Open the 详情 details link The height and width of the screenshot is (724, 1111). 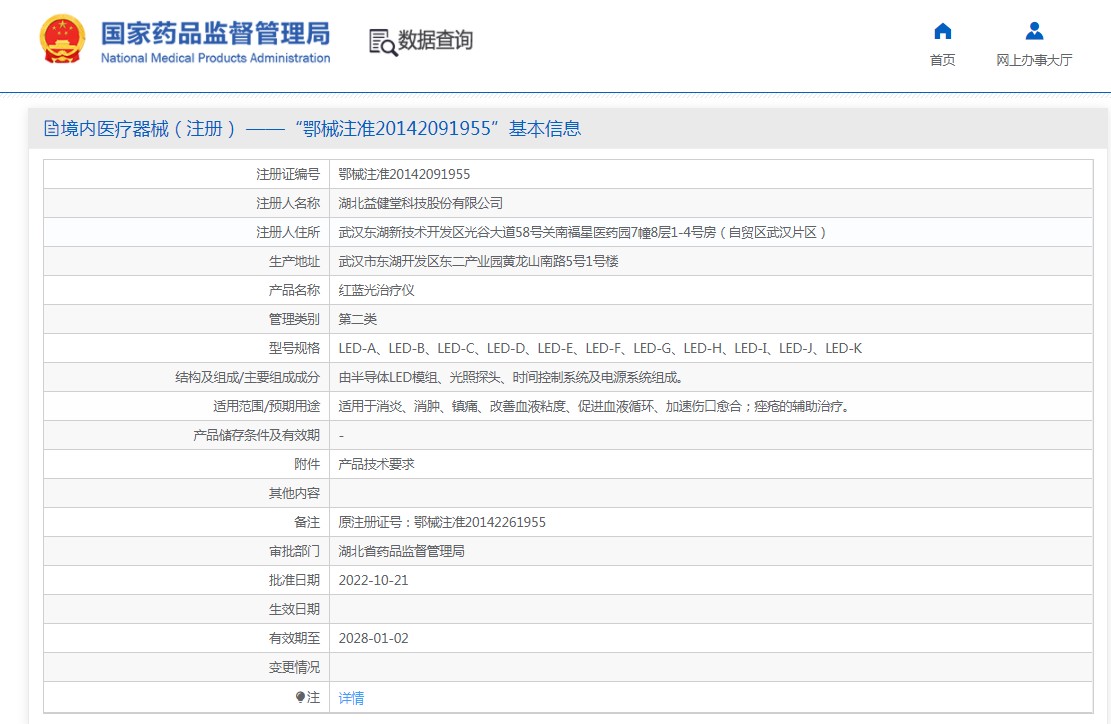[351, 698]
